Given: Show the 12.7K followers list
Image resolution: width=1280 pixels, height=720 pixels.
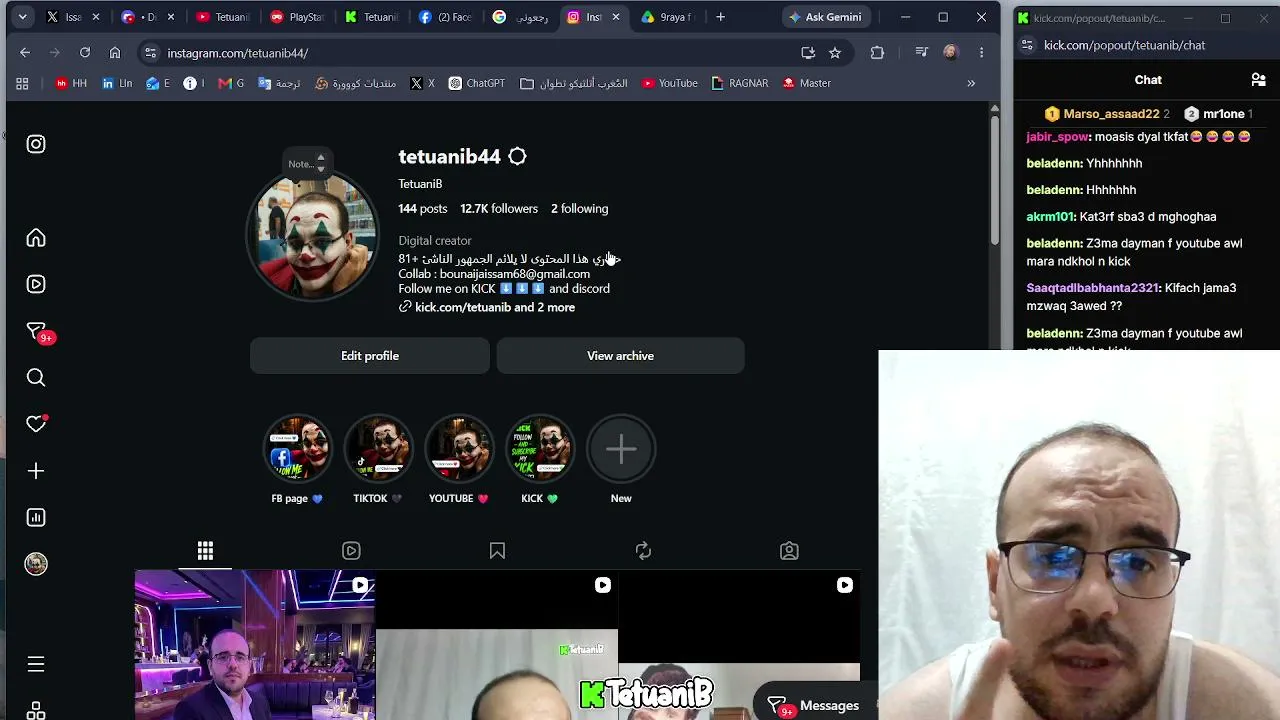Looking at the screenshot, I should pos(499,209).
